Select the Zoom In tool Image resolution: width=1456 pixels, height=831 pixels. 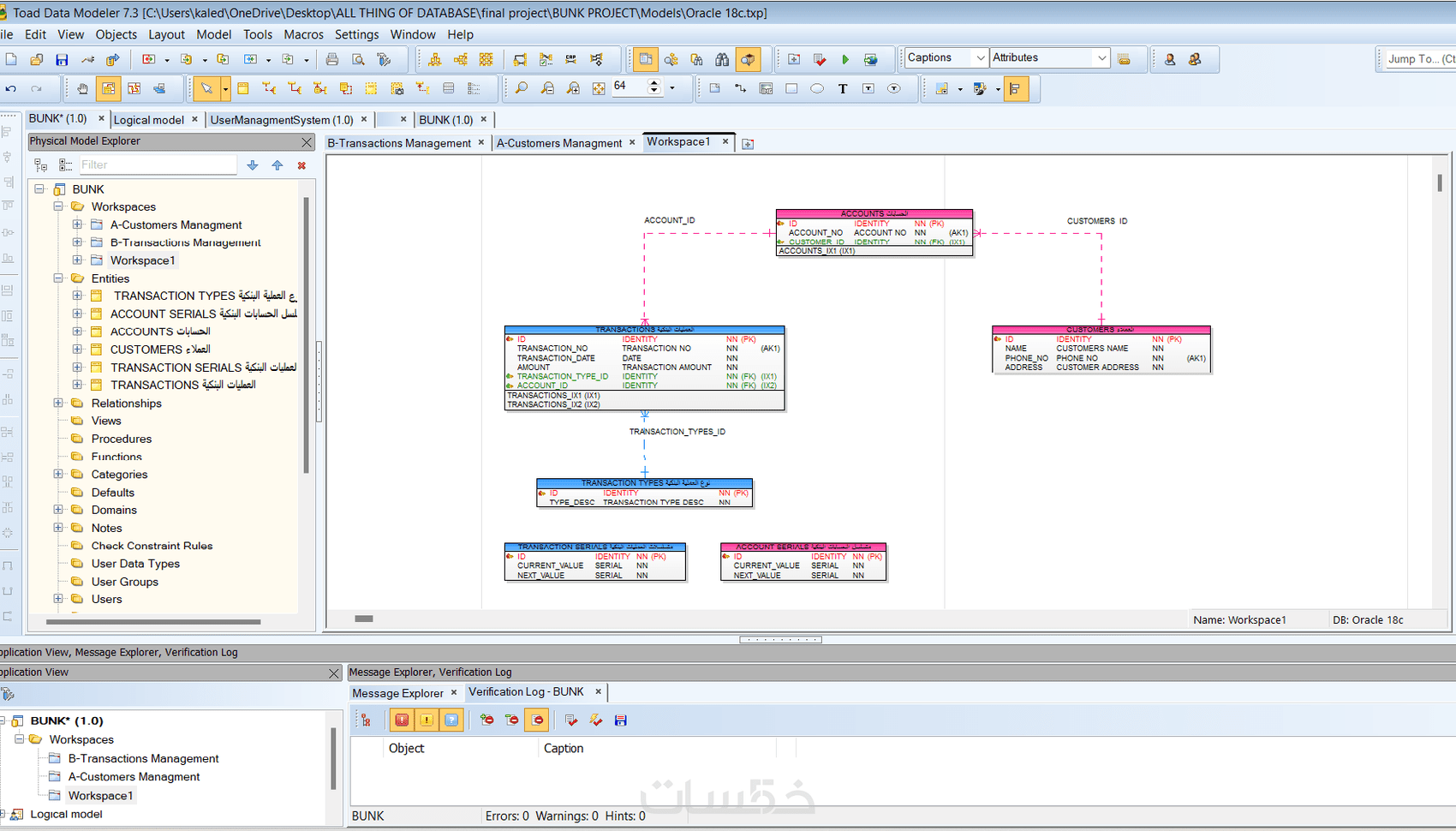572,88
